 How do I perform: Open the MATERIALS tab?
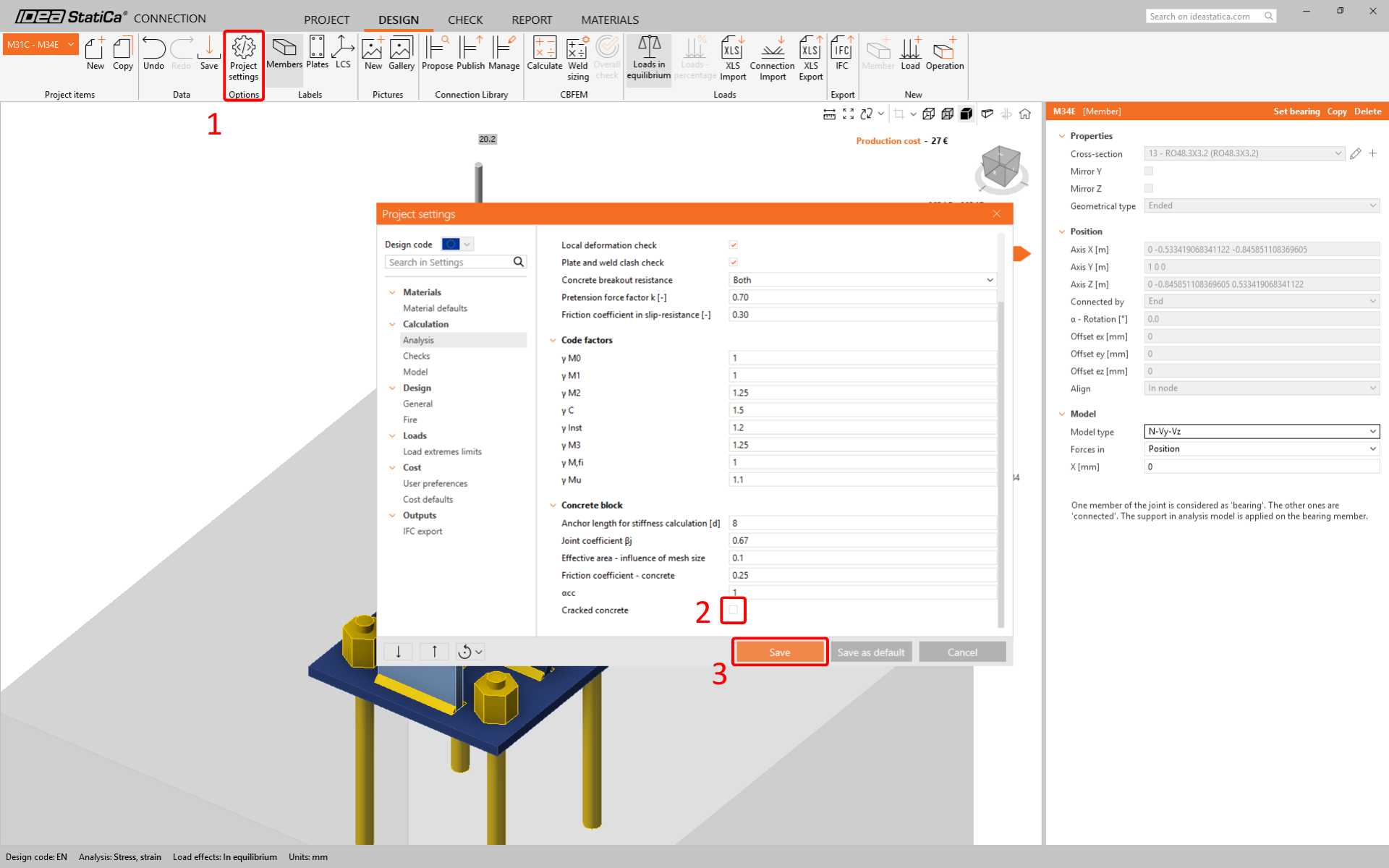point(609,20)
